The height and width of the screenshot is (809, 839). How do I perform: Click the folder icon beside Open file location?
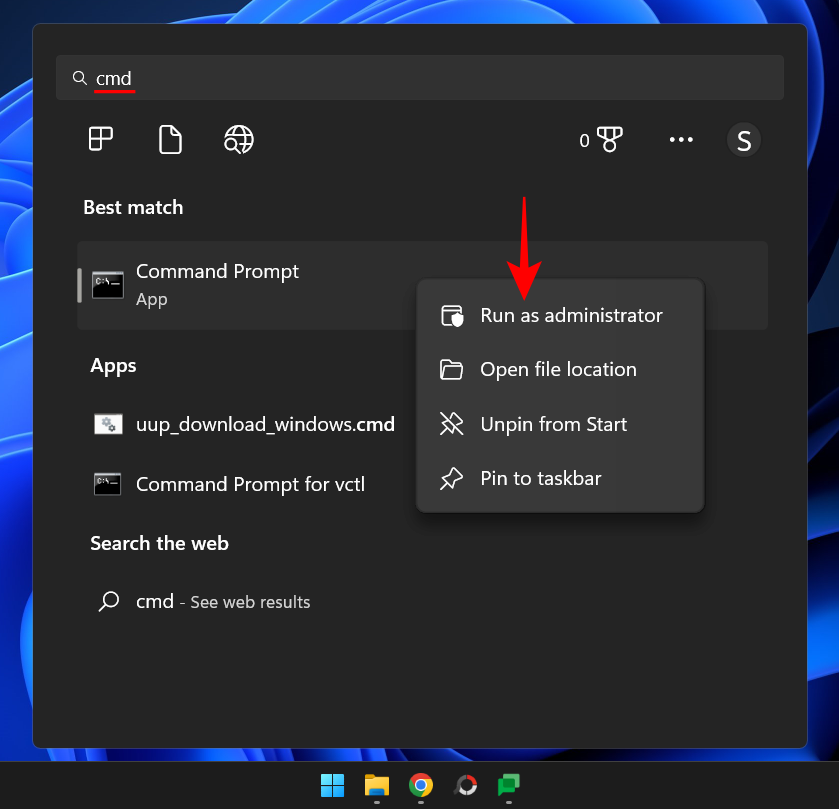coord(451,370)
